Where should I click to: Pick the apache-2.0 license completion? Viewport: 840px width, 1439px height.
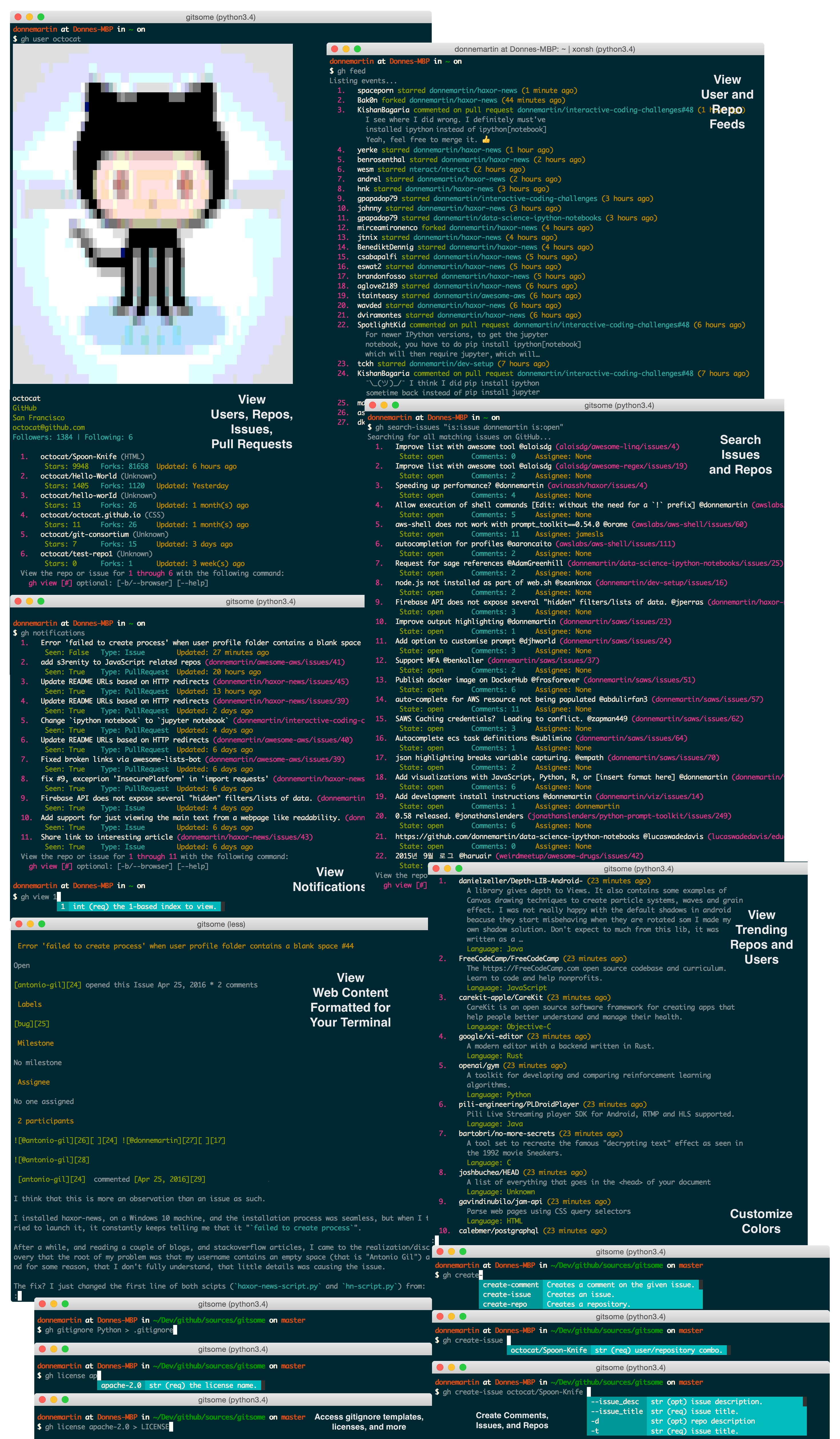(121, 1385)
